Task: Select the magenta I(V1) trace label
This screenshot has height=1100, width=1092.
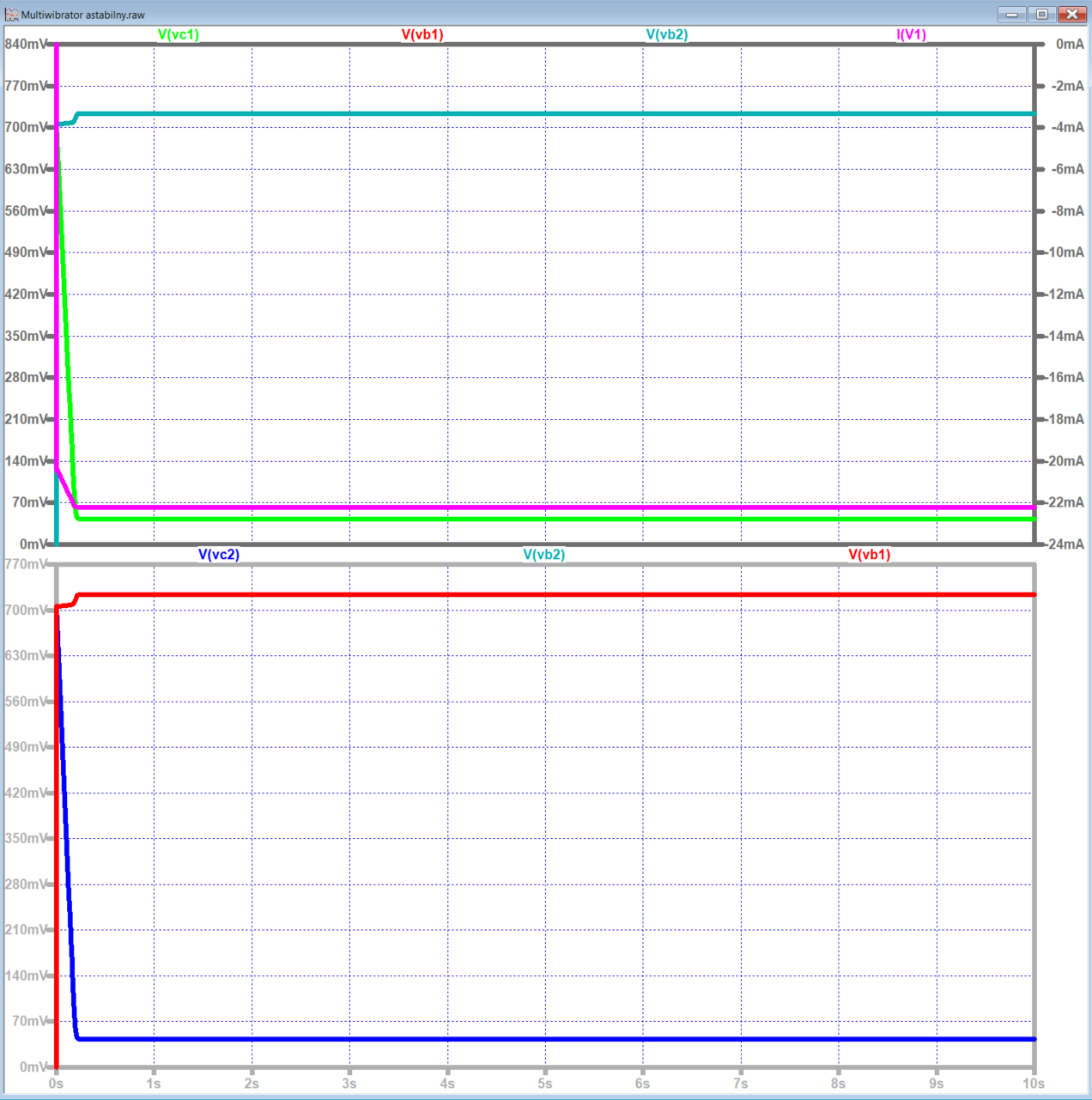Action: 912,34
